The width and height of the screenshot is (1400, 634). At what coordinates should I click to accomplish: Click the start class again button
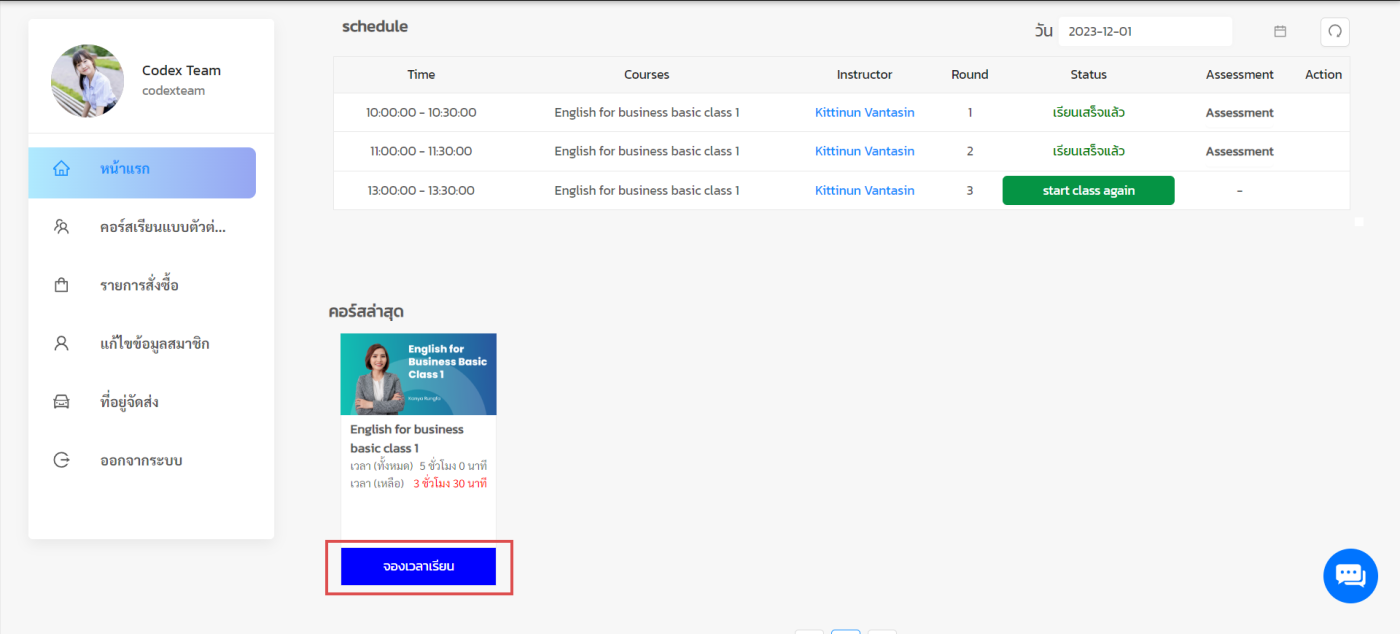pos(1088,191)
